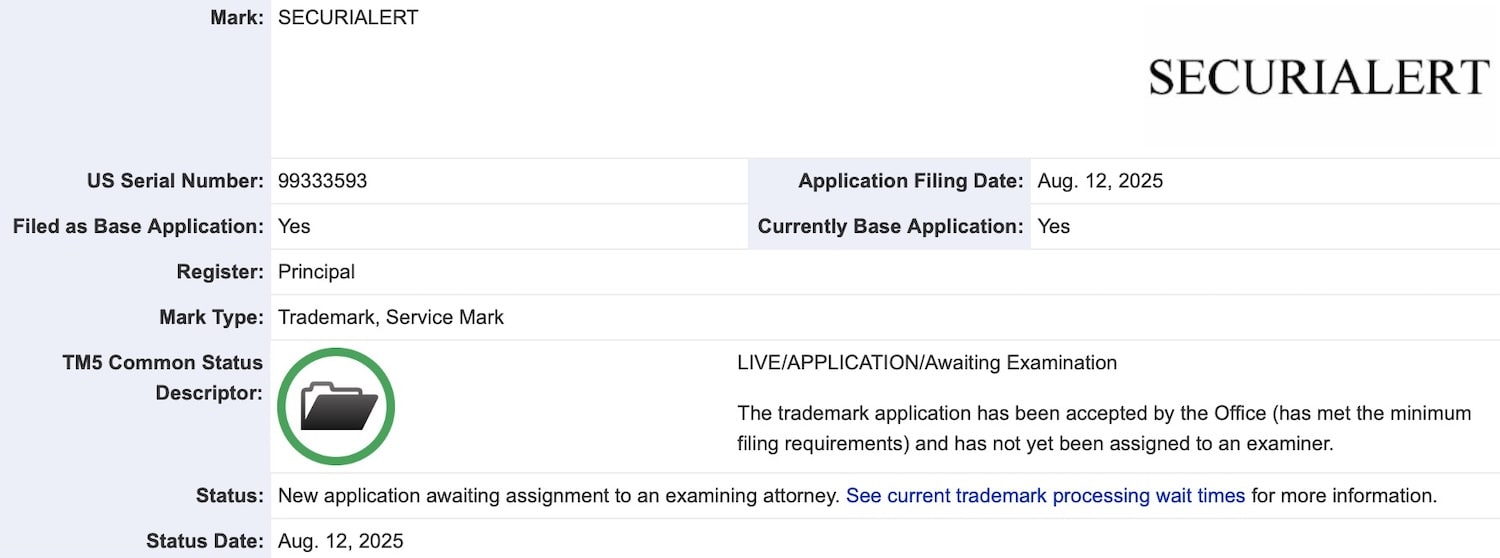Click the TM5 Common Status Descriptor label

click(163, 378)
